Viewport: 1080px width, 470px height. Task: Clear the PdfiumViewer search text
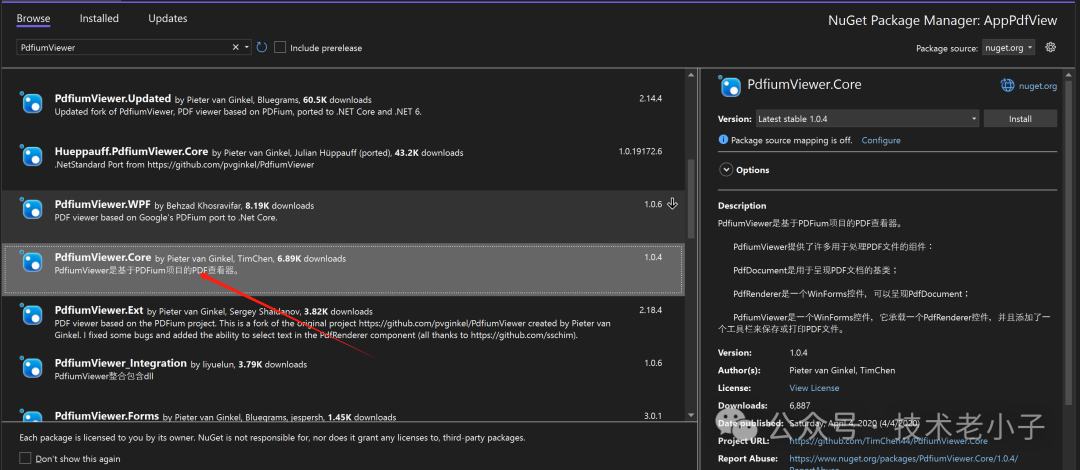click(237, 47)
